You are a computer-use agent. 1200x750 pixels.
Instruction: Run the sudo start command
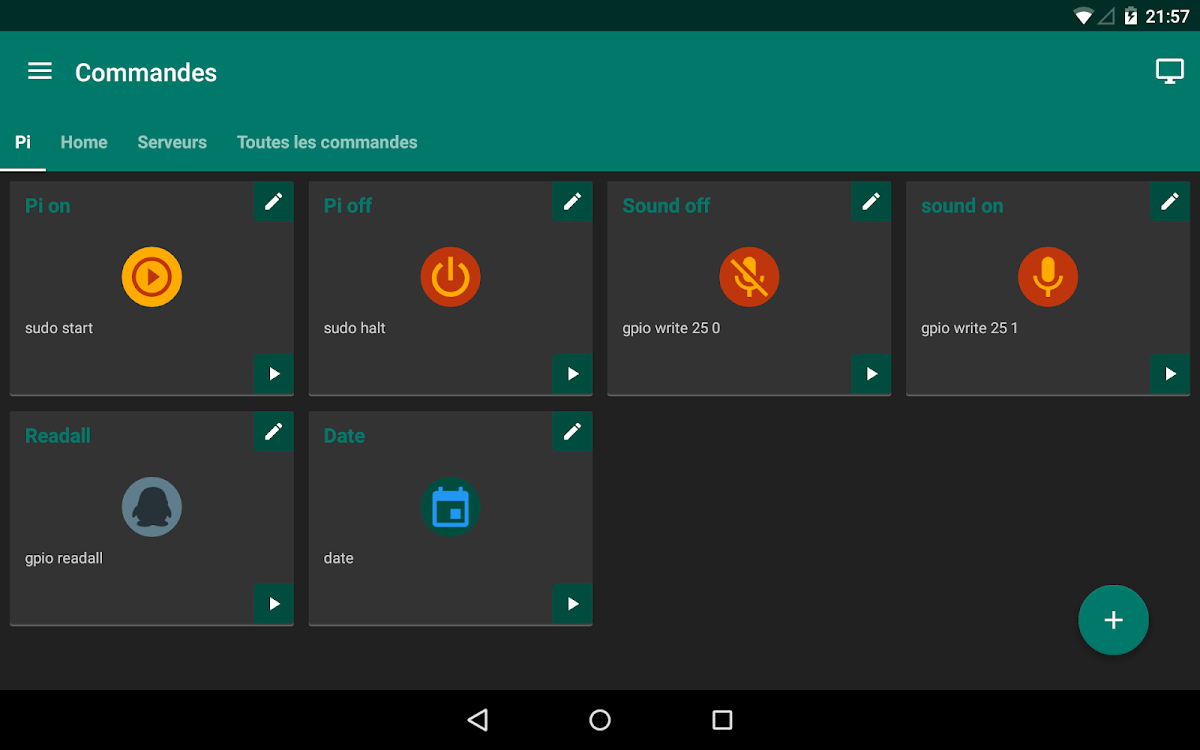click(273, 374)
